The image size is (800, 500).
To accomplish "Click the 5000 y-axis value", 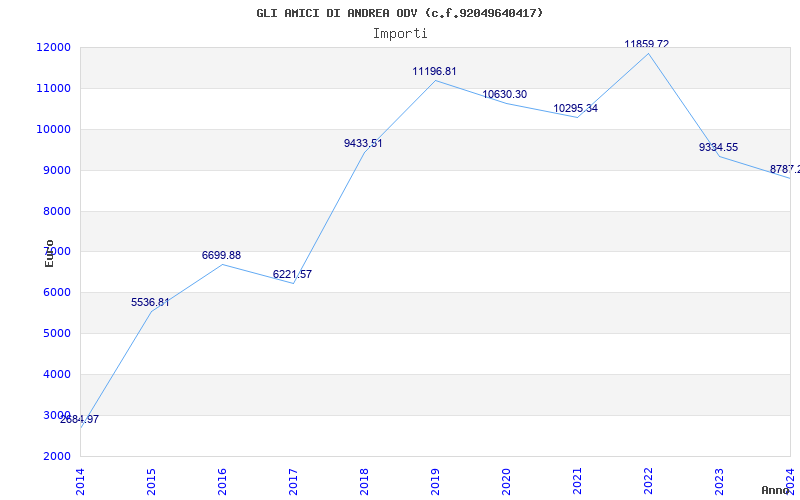I will click(56, 333).
